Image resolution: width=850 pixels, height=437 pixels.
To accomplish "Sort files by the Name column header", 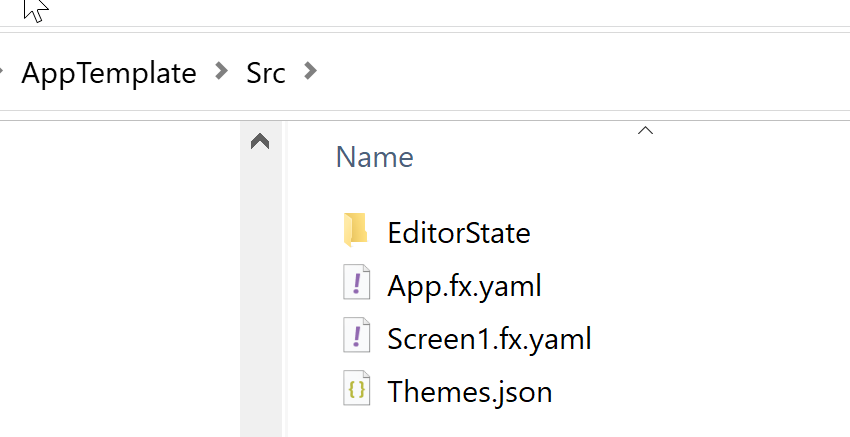I will pyautogui.click(x=375, y=157).
